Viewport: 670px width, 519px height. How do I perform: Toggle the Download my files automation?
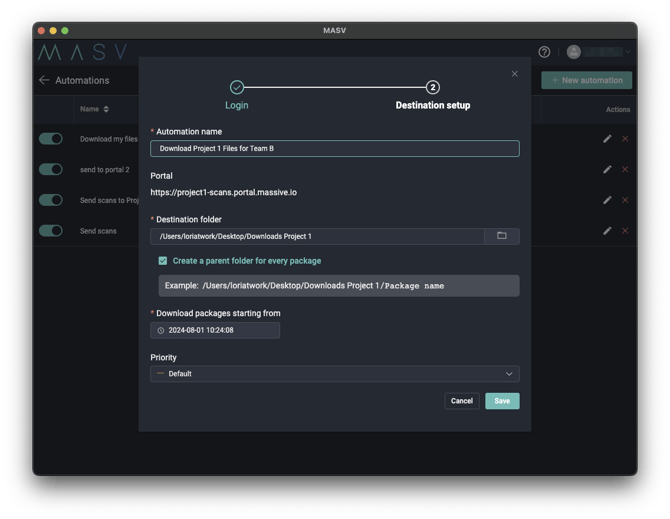(50, 139)
